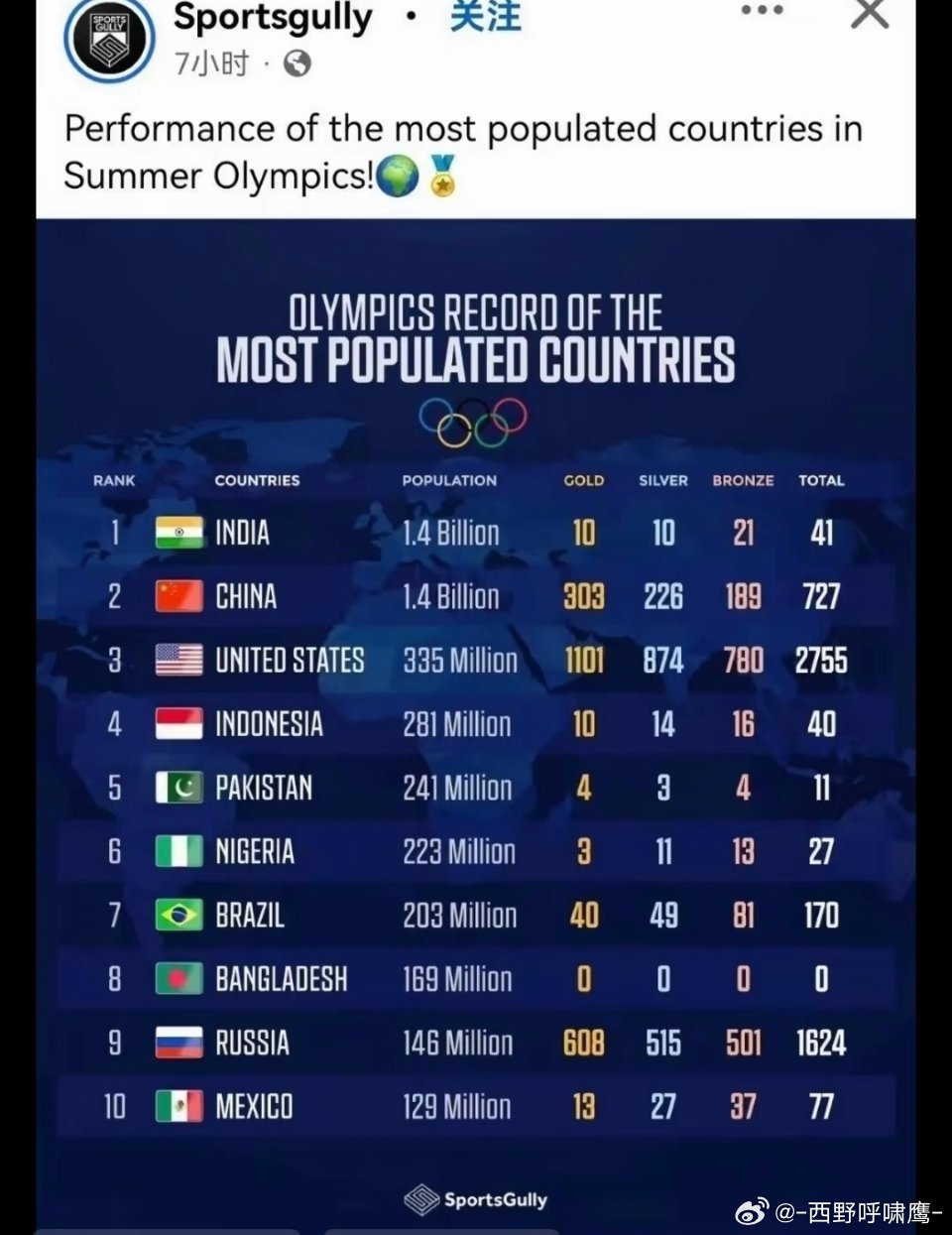
Task: Close the post with the X icon
Action: coord(870,13)
